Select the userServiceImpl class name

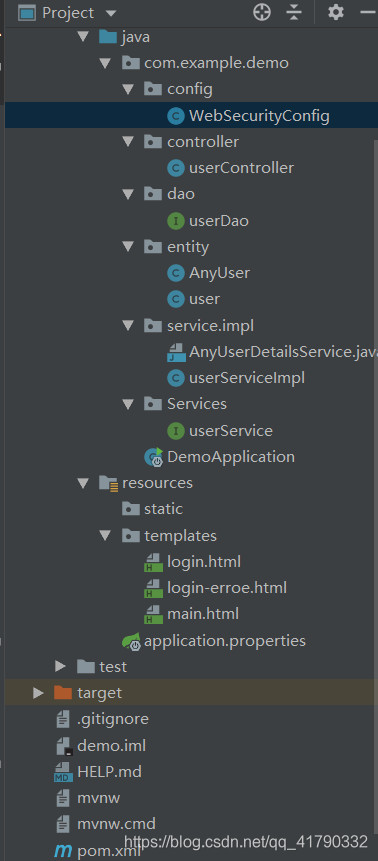(x=247, y=378)
